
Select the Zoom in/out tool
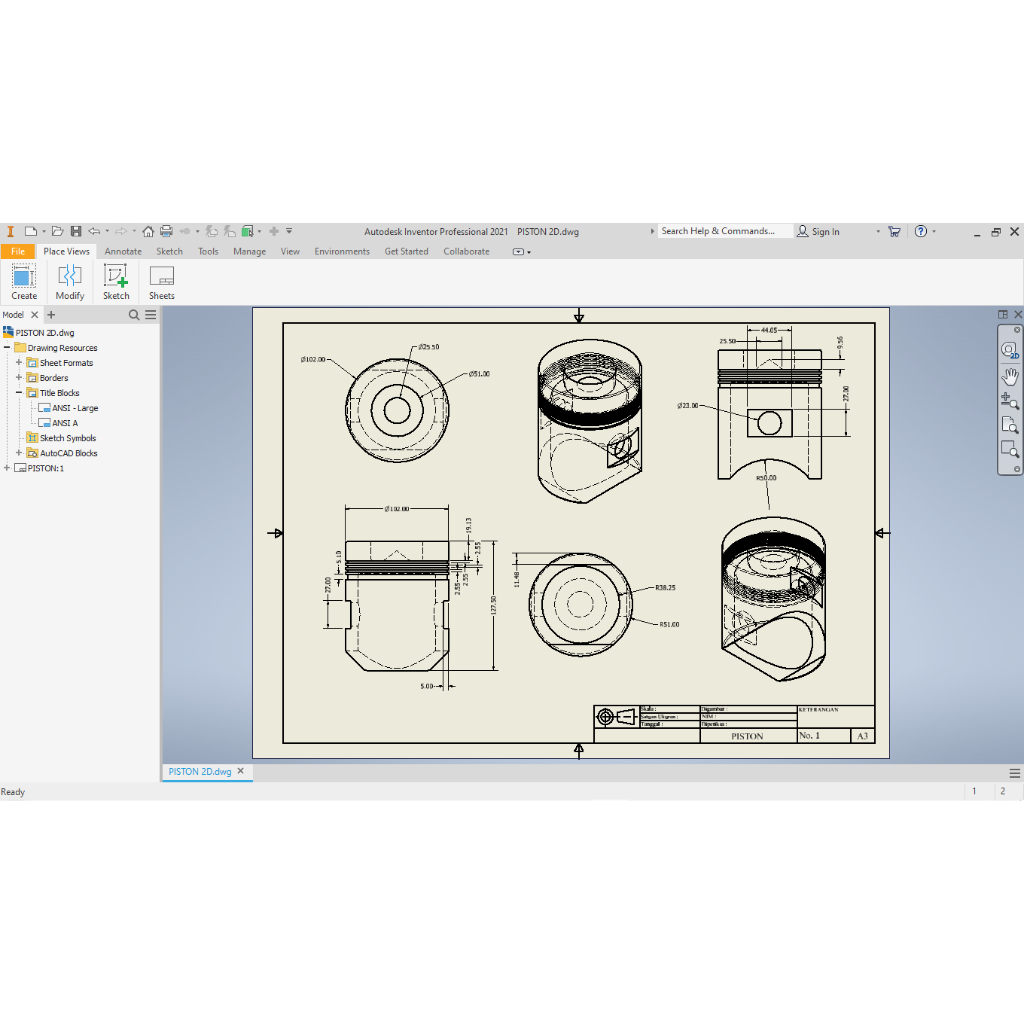pyautogui.click(x=1010, y=400)
